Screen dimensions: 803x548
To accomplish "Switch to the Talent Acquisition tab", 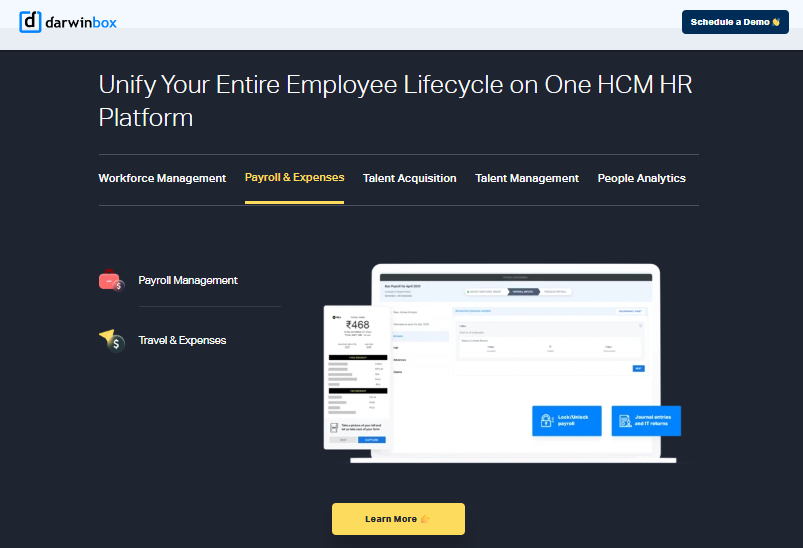I will click(x=410, y=178).
